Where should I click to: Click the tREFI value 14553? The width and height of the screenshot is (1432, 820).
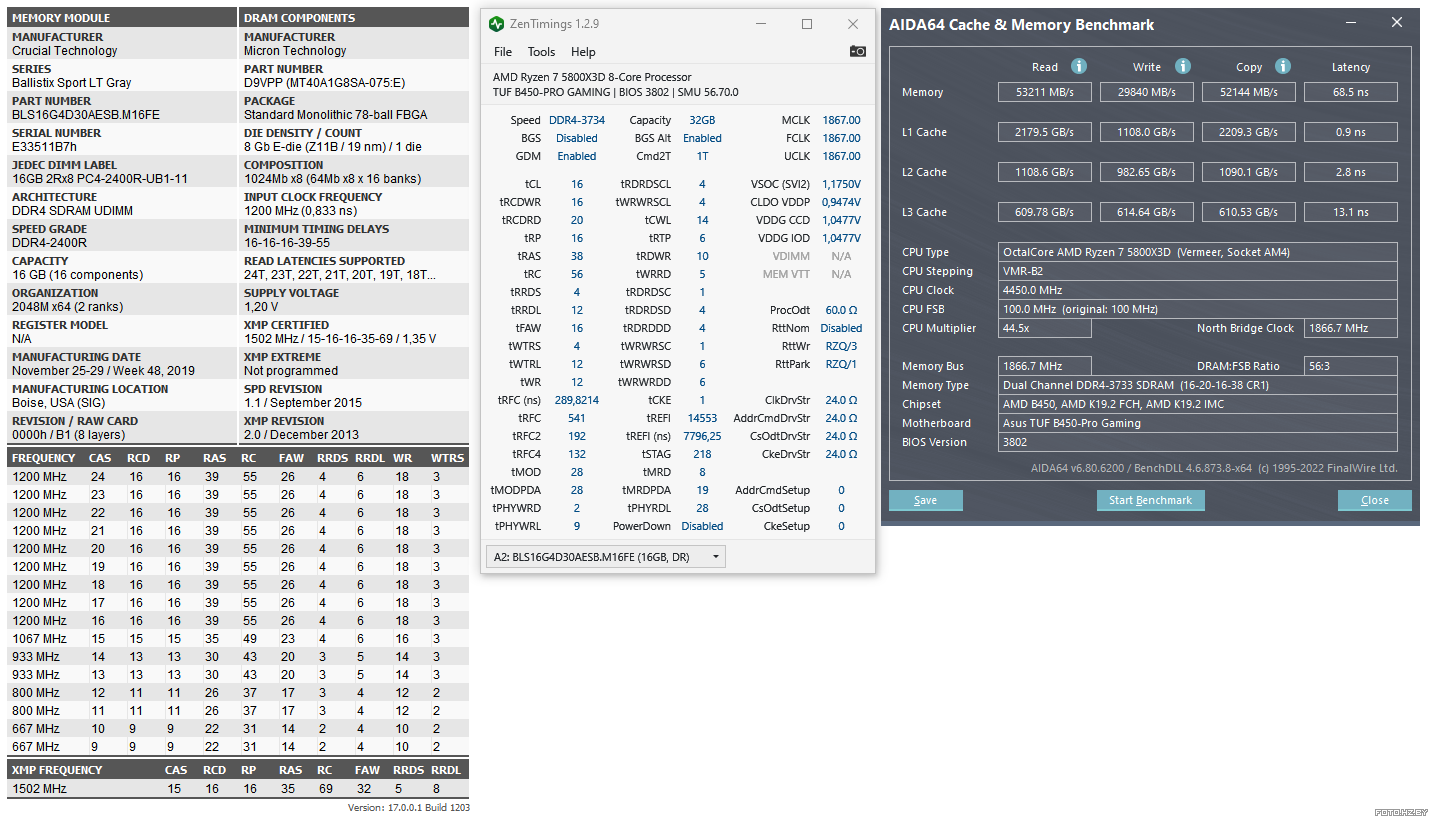tap(702, 418)
